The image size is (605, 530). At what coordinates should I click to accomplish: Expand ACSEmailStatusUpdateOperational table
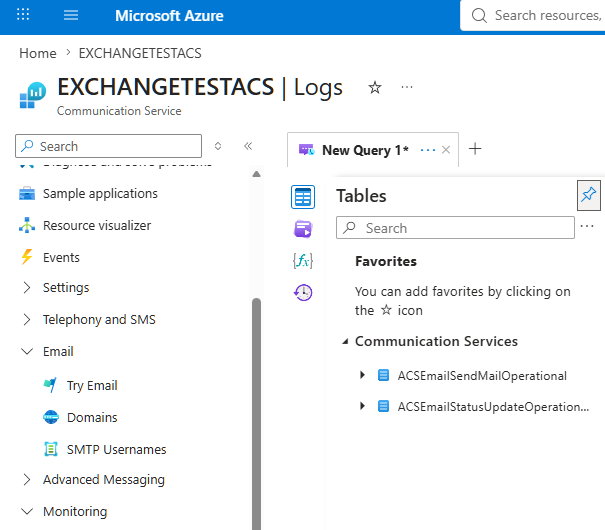[x=362, y=406]
